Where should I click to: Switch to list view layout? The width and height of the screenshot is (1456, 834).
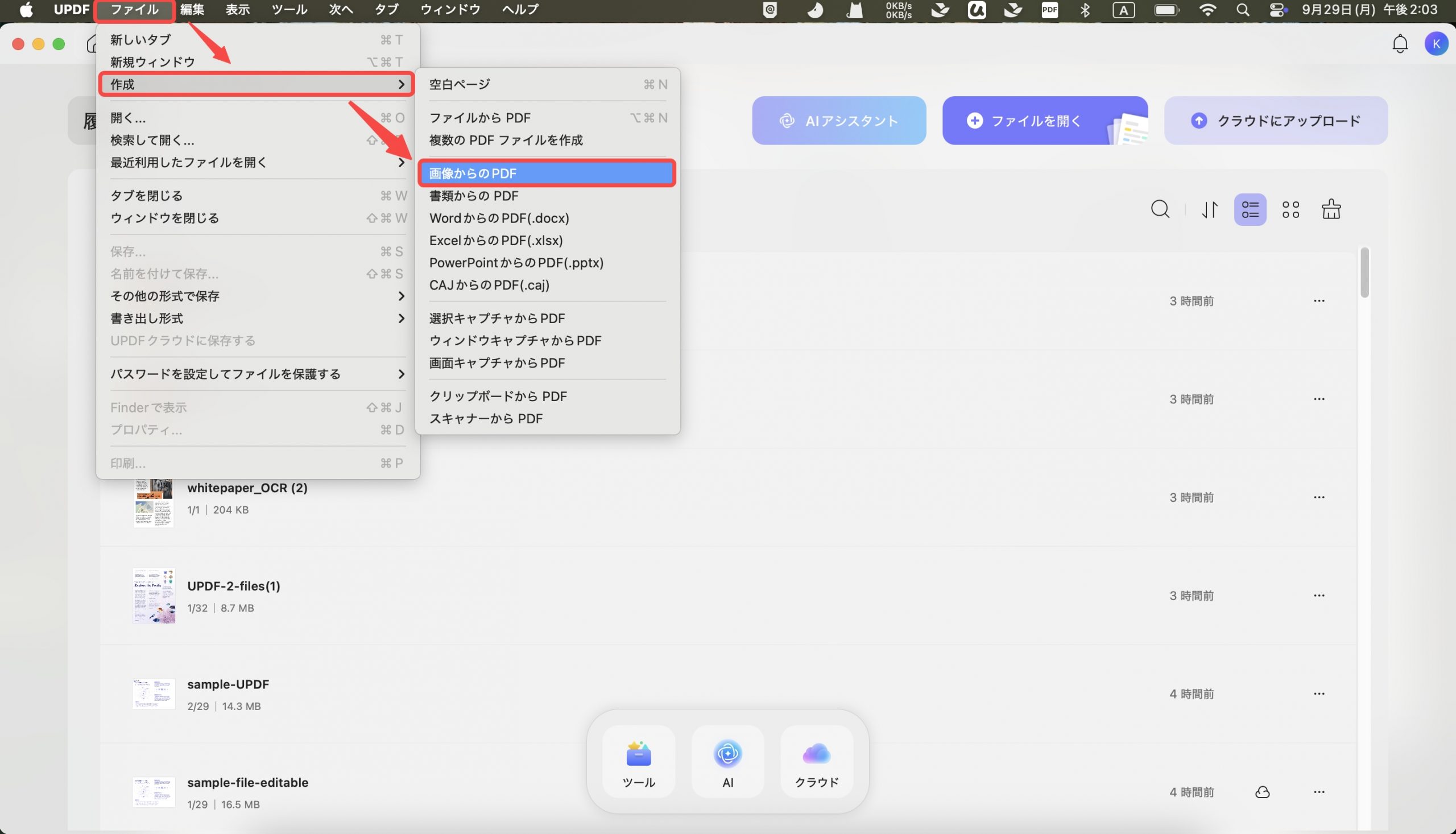[1250, 209]
